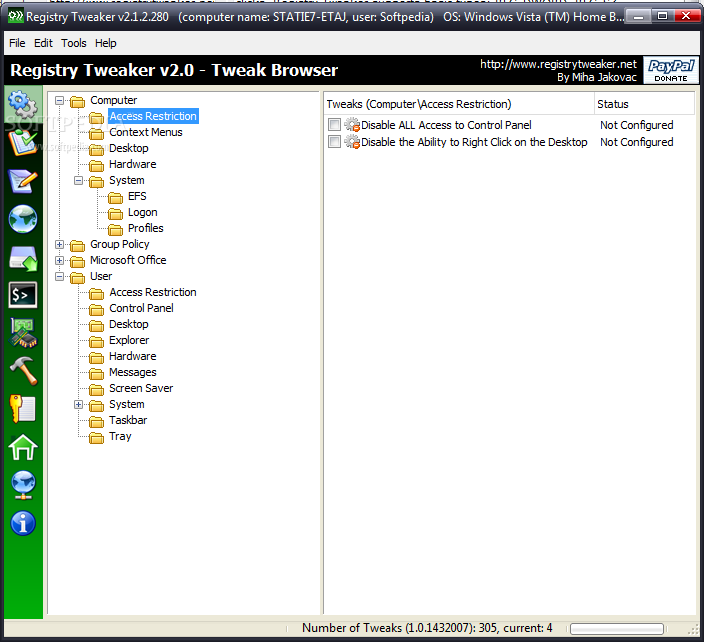Go to the green home icon
Viewport: 704px width, 642px height.
(x=22, y=447)
